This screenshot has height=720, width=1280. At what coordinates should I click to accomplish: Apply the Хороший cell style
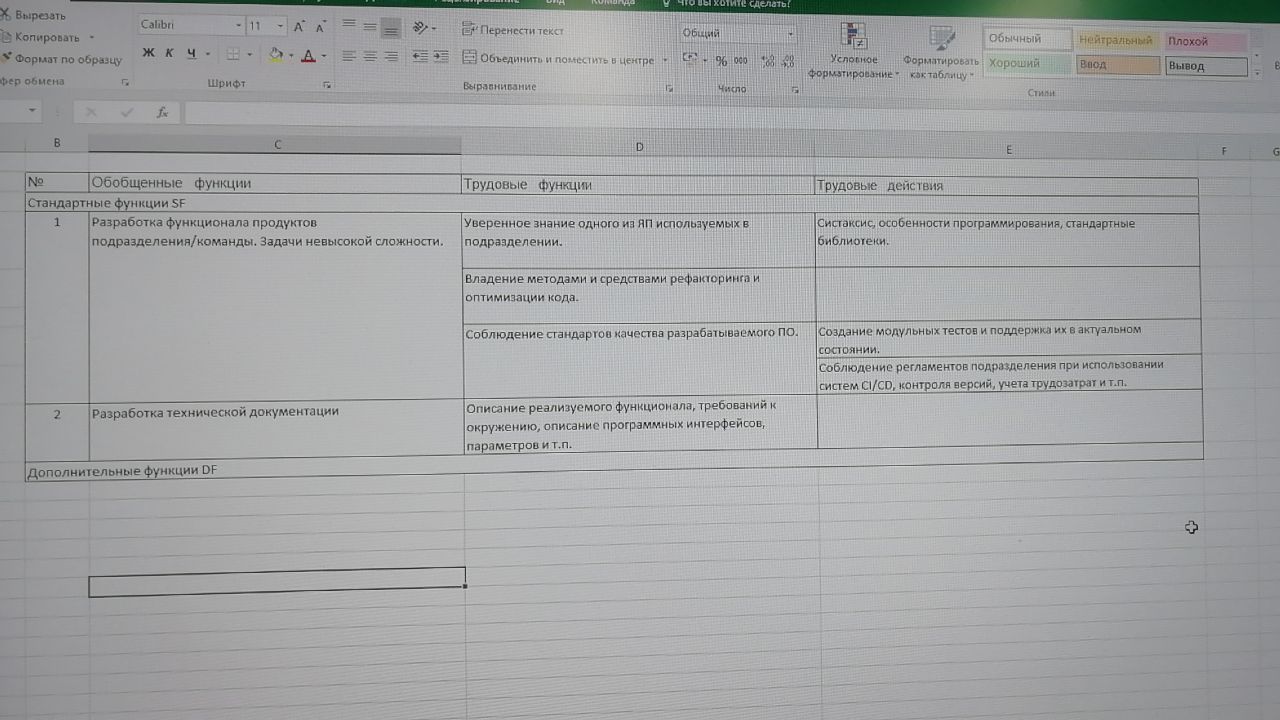(x=1027, y=63)
